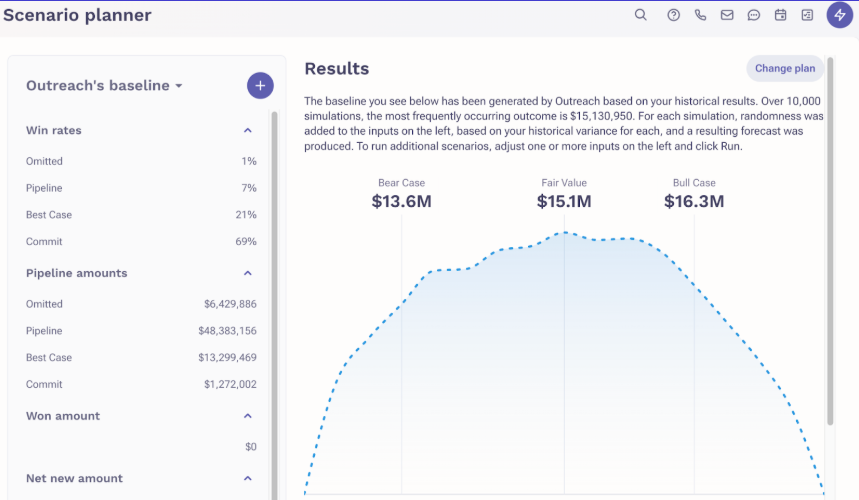Click the Fair Value $15.1M label
The height and width of the screenshot is (500, 859).
(564, 194)
